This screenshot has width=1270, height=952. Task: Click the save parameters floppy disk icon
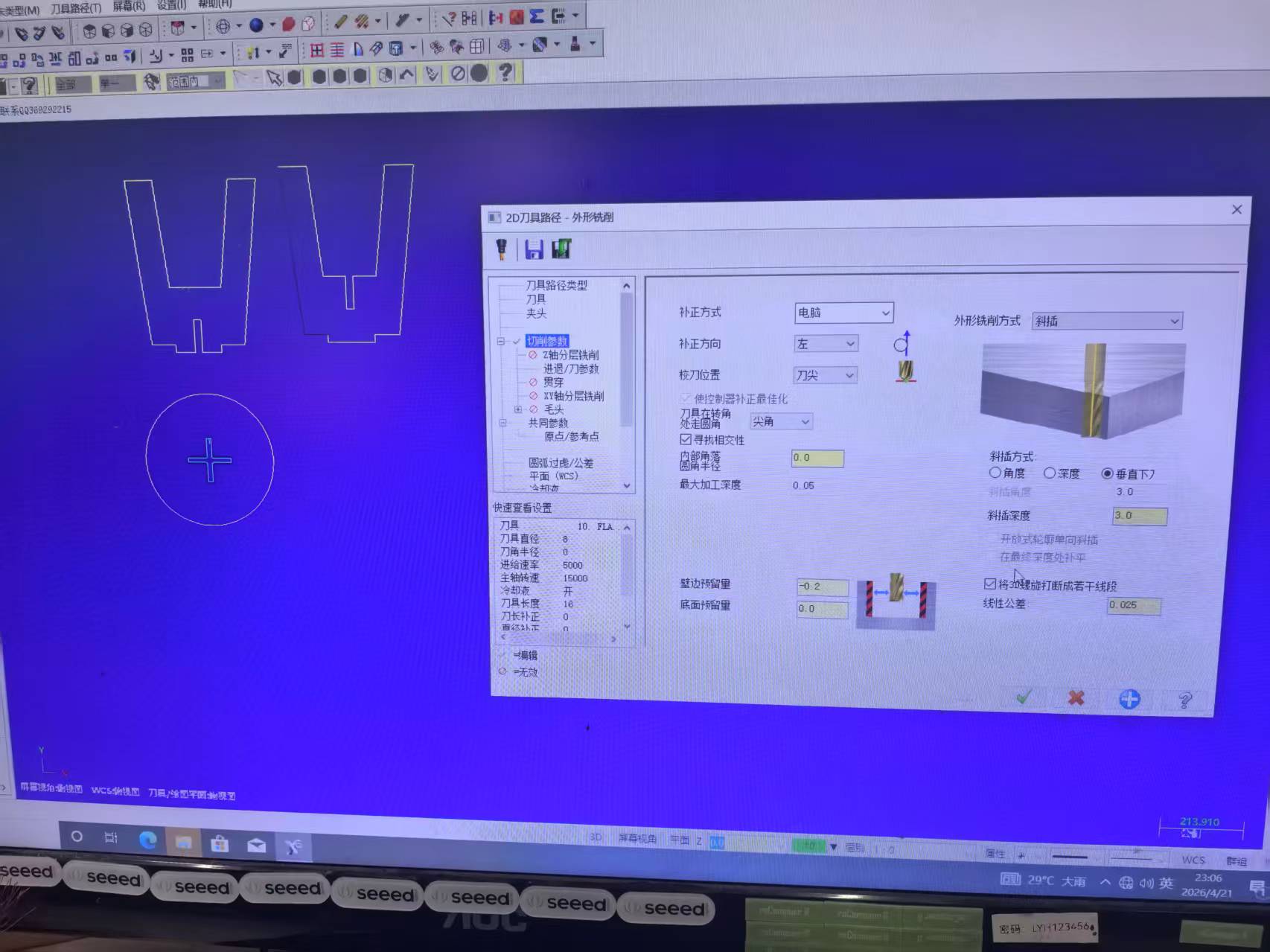pyautogui.click(x=534, y=249)
